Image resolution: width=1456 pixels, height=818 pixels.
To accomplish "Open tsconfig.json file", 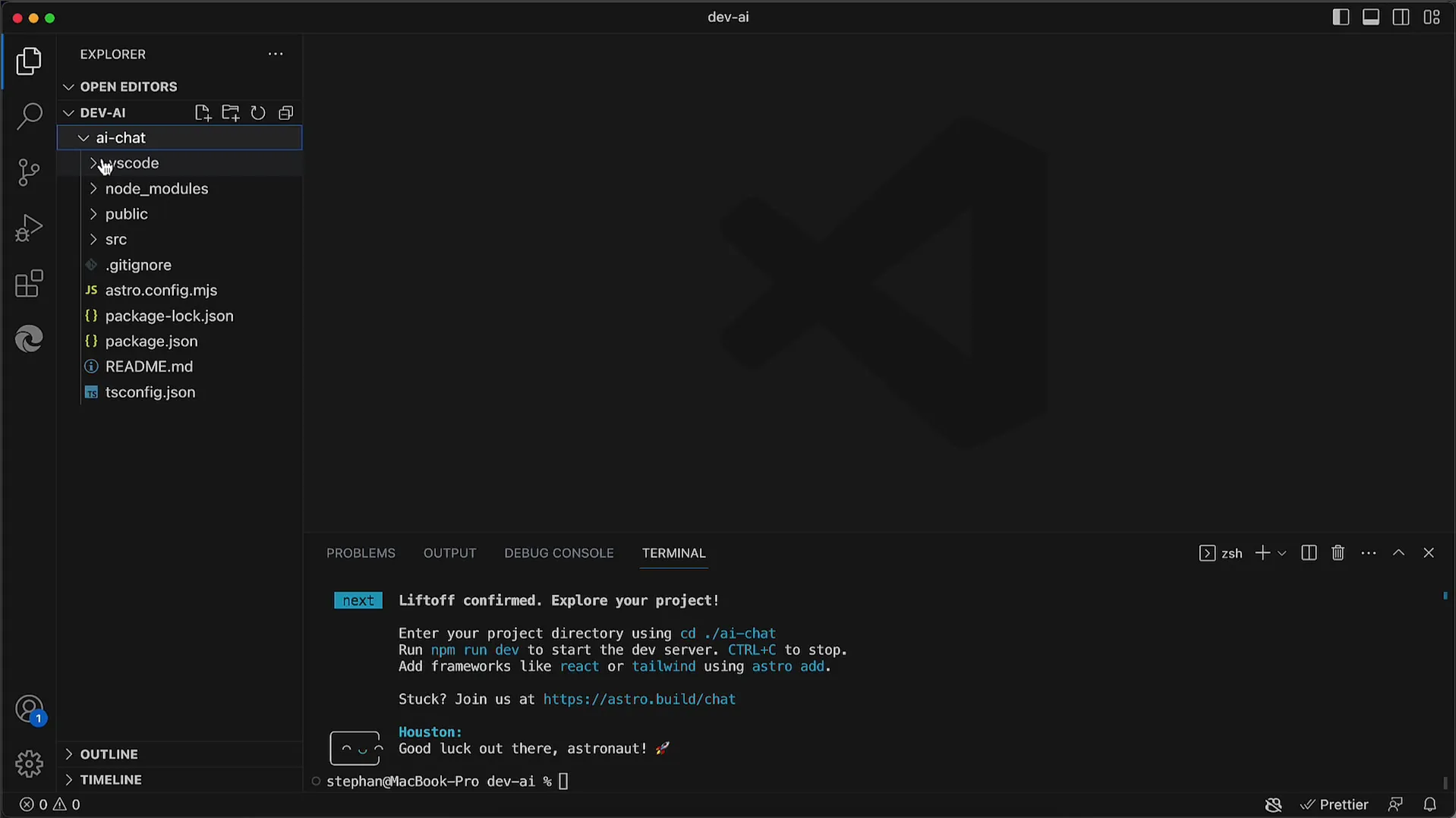I will [180, 392].
